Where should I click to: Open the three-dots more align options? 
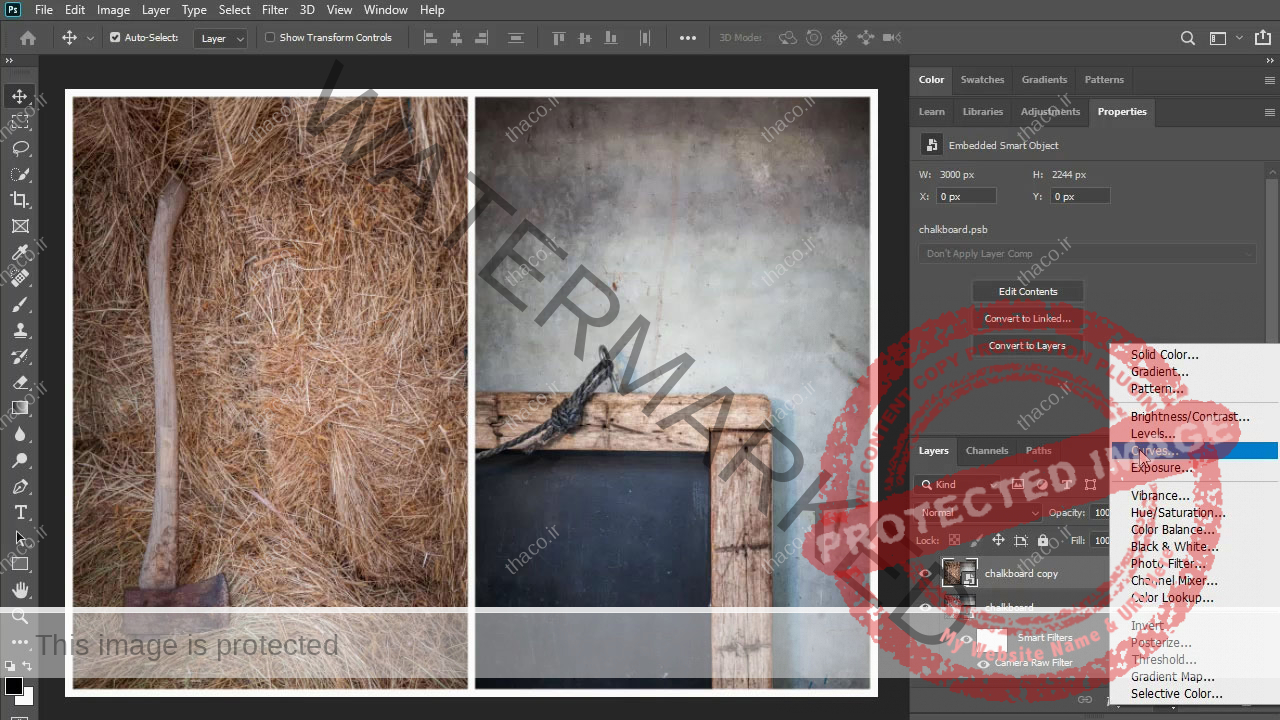[688, 38]
